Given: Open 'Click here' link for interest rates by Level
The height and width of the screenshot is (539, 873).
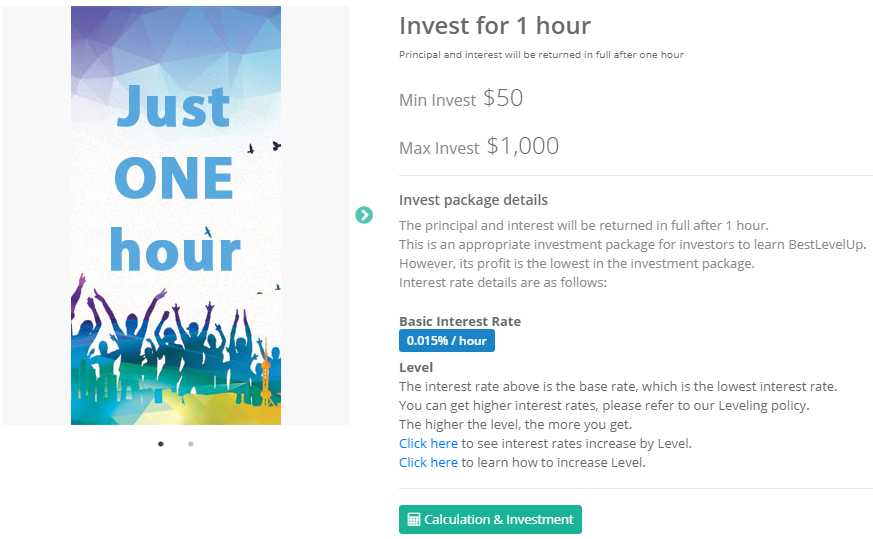Looking at the screenshot, I should coord(428,443).
